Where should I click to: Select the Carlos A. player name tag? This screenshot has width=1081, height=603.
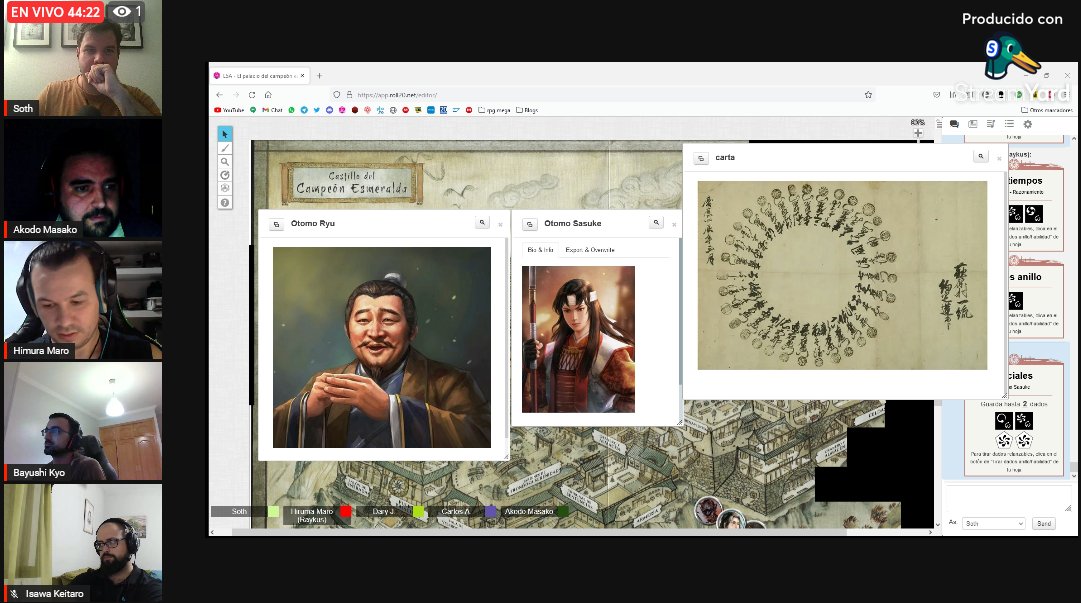(x=456, y=511)
